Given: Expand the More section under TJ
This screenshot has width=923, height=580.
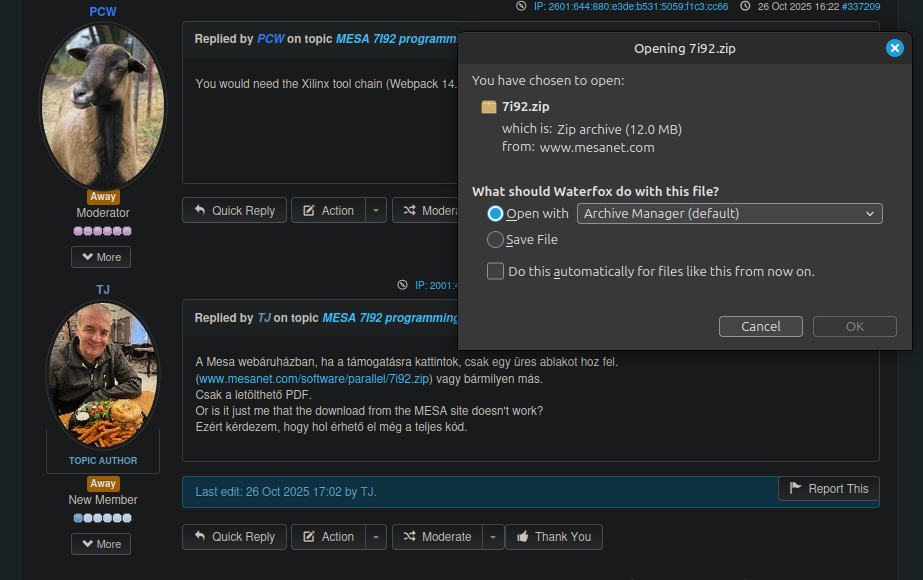Looking at the screenshot, I should (101, 544).
